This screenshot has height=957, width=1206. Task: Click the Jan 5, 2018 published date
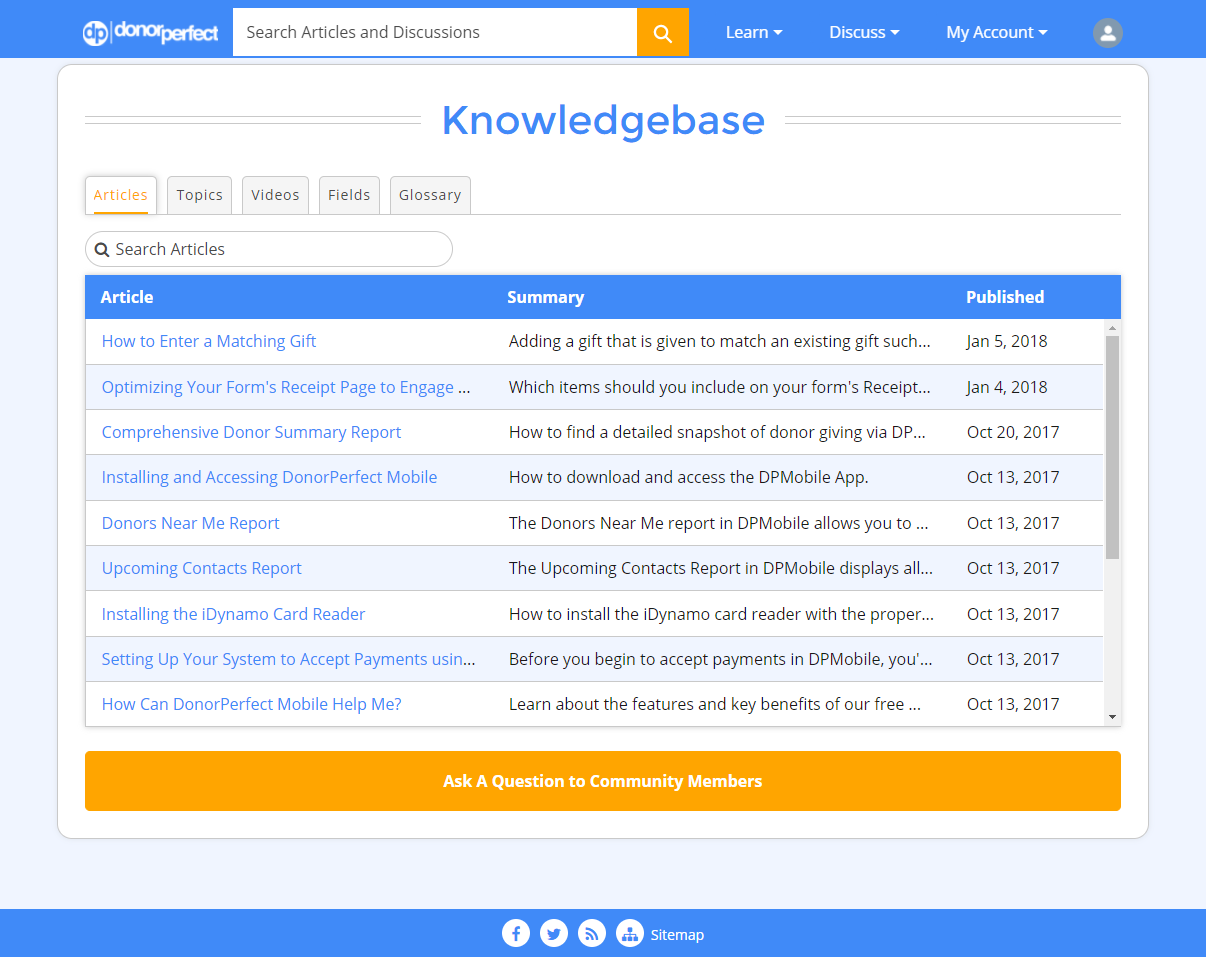[1007, 341]
